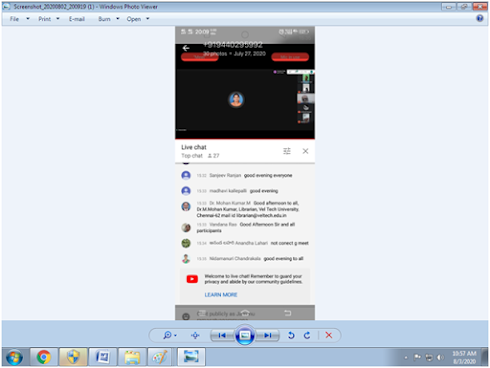Close the Live chat panel
490x368 pixels.
click(x=305, y=151)
